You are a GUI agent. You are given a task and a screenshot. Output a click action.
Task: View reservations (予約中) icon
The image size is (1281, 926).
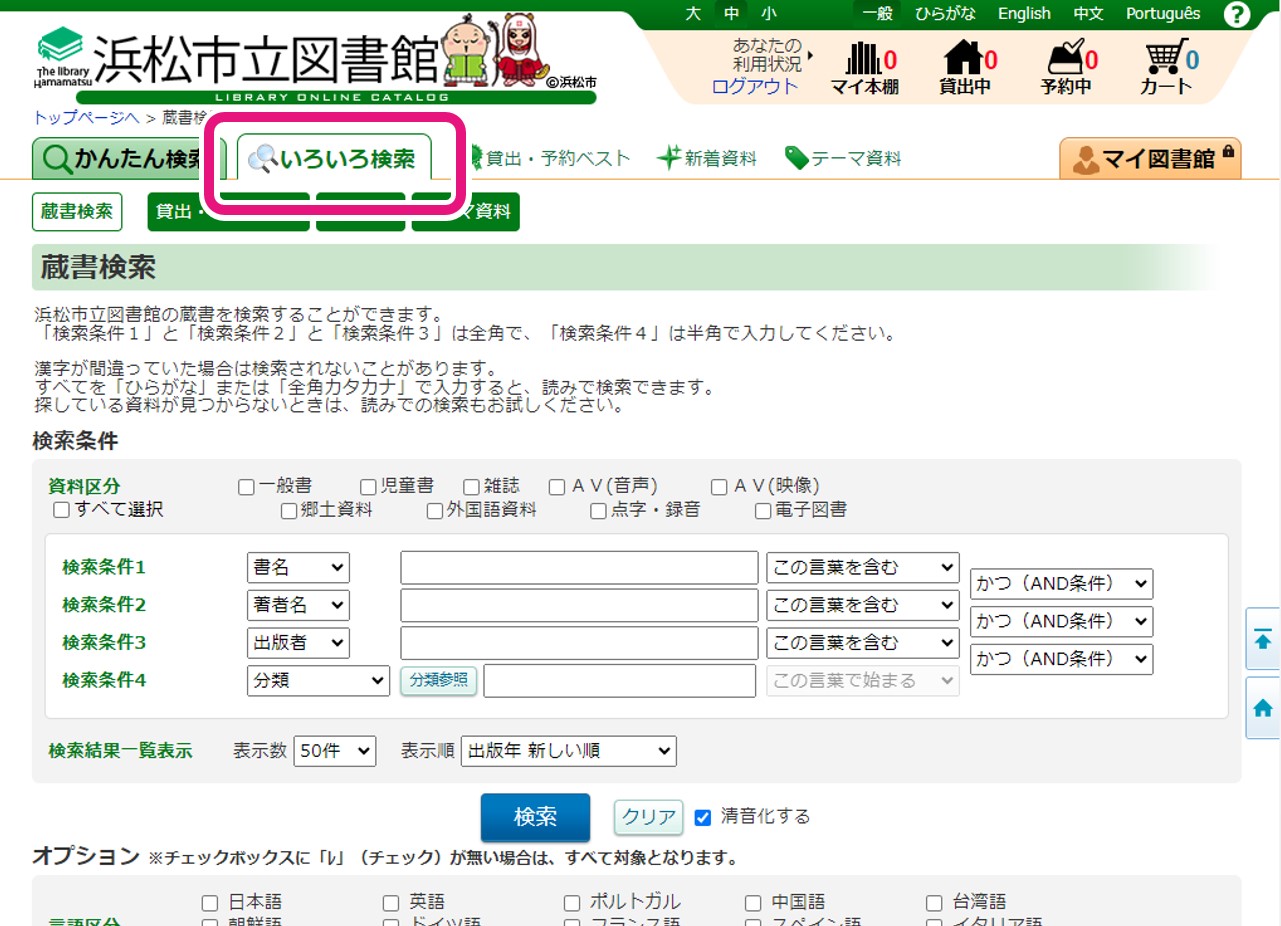[1067, 66]
